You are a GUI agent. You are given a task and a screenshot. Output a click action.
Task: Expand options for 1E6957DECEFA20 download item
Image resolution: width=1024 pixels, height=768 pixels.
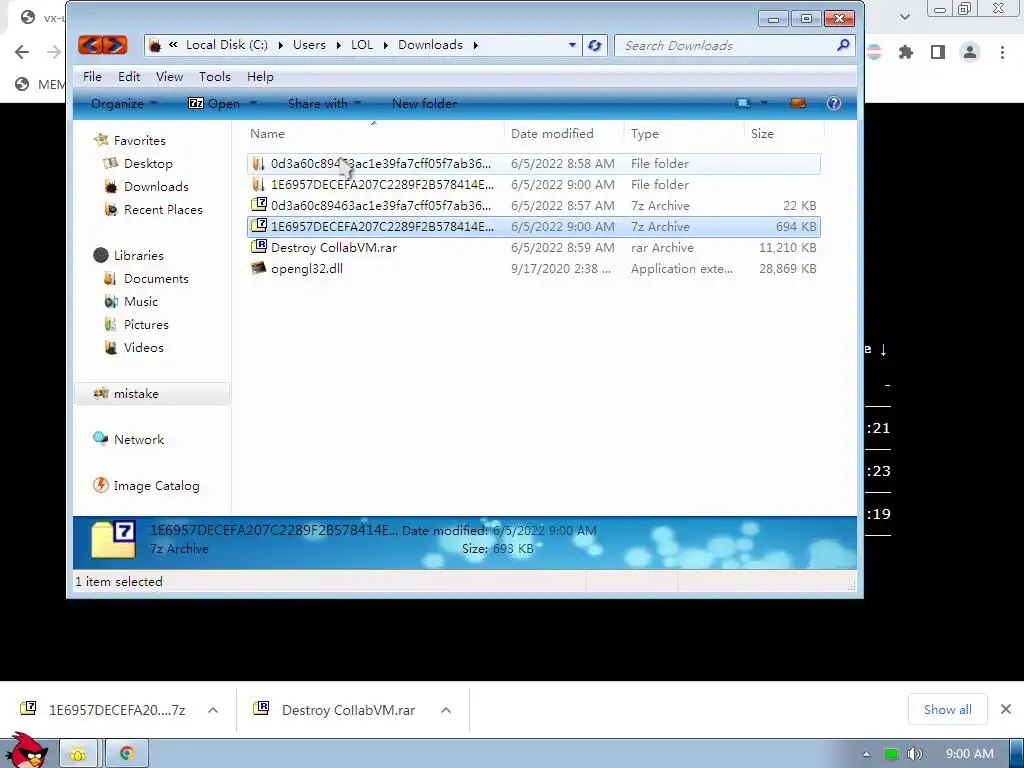pyautogui.click(x=213, y=710)
